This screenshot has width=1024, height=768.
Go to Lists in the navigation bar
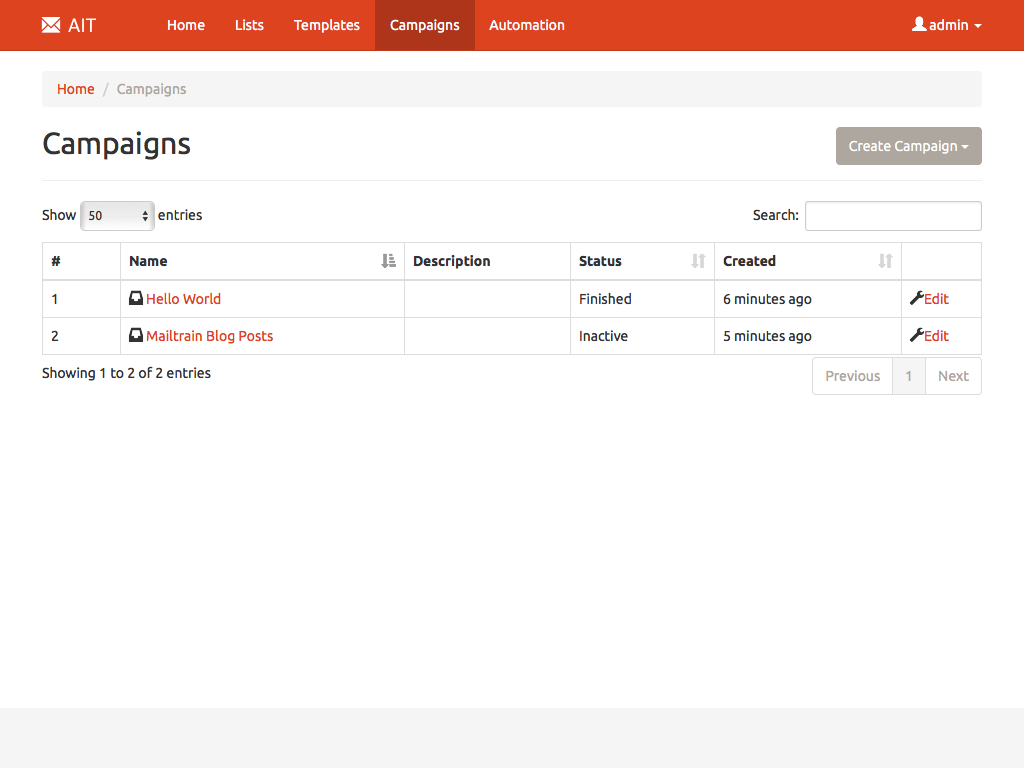click(x=249, y=25)
